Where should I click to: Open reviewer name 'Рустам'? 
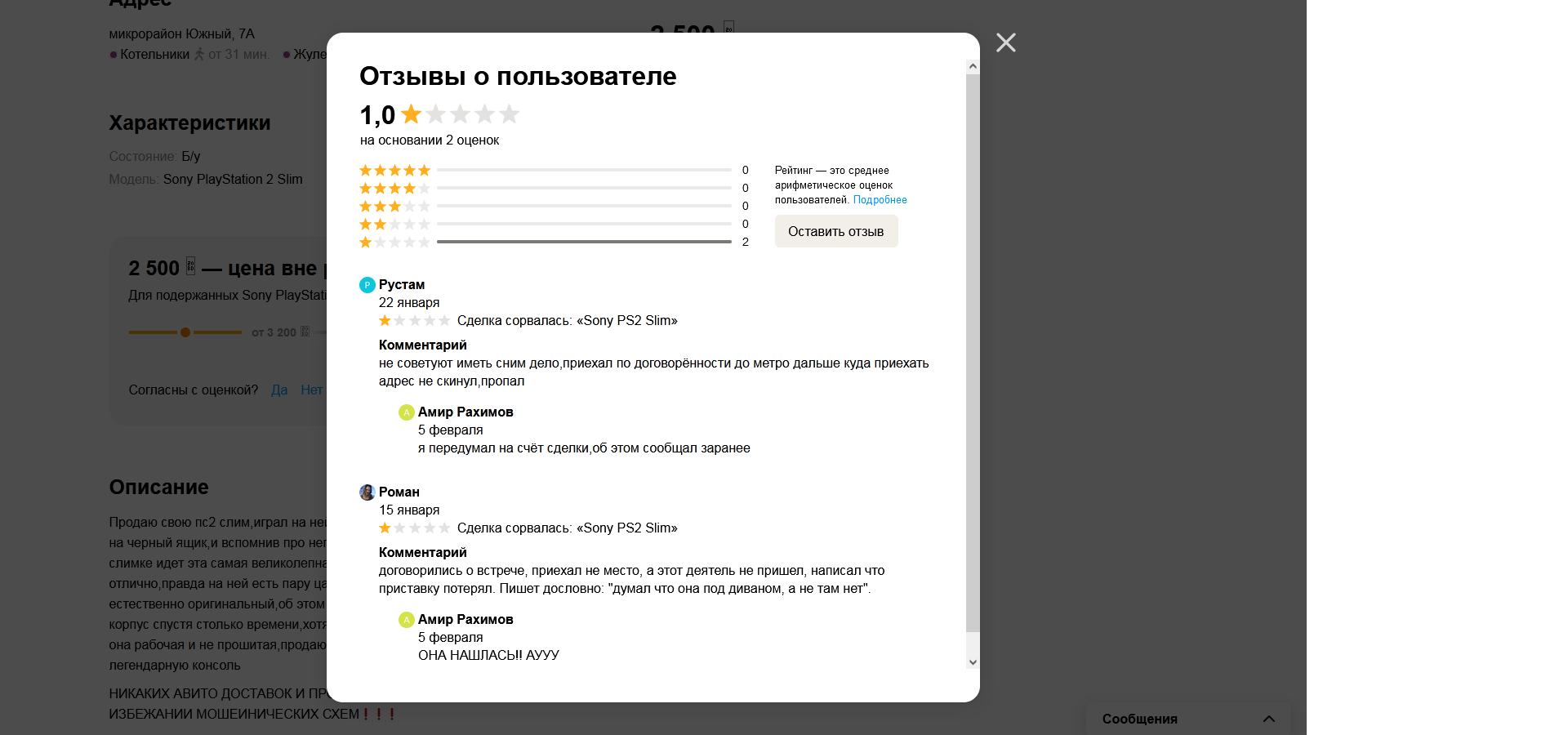(x=402, y=284)
